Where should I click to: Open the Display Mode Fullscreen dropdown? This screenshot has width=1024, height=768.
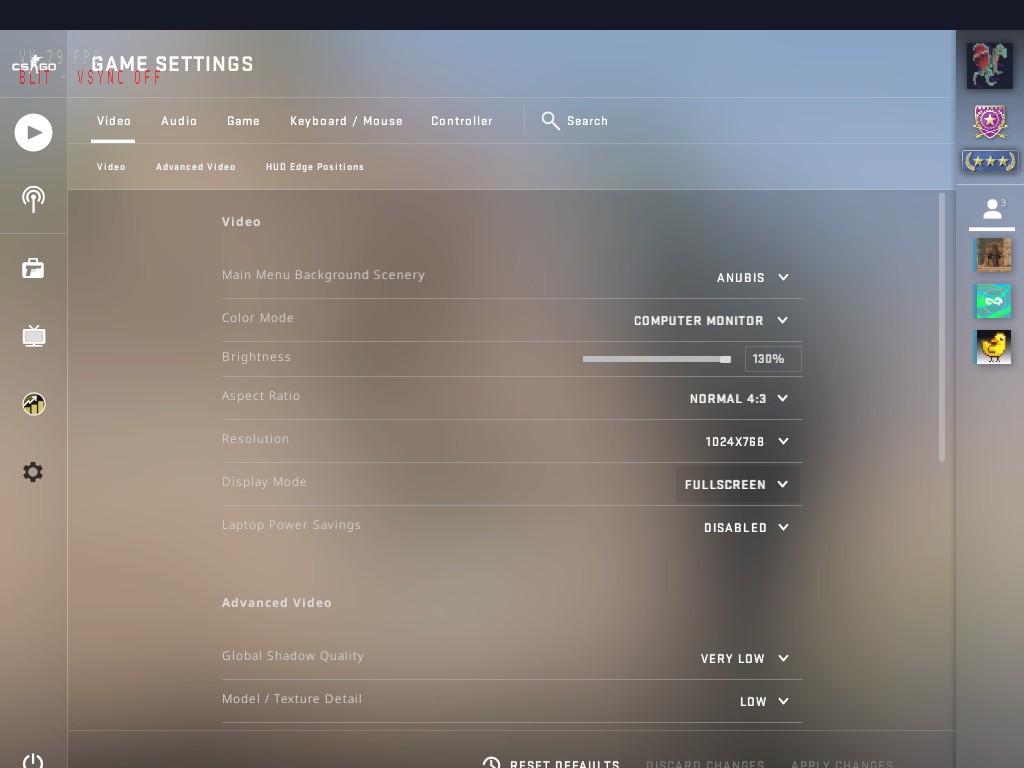[x=737, y=485]
